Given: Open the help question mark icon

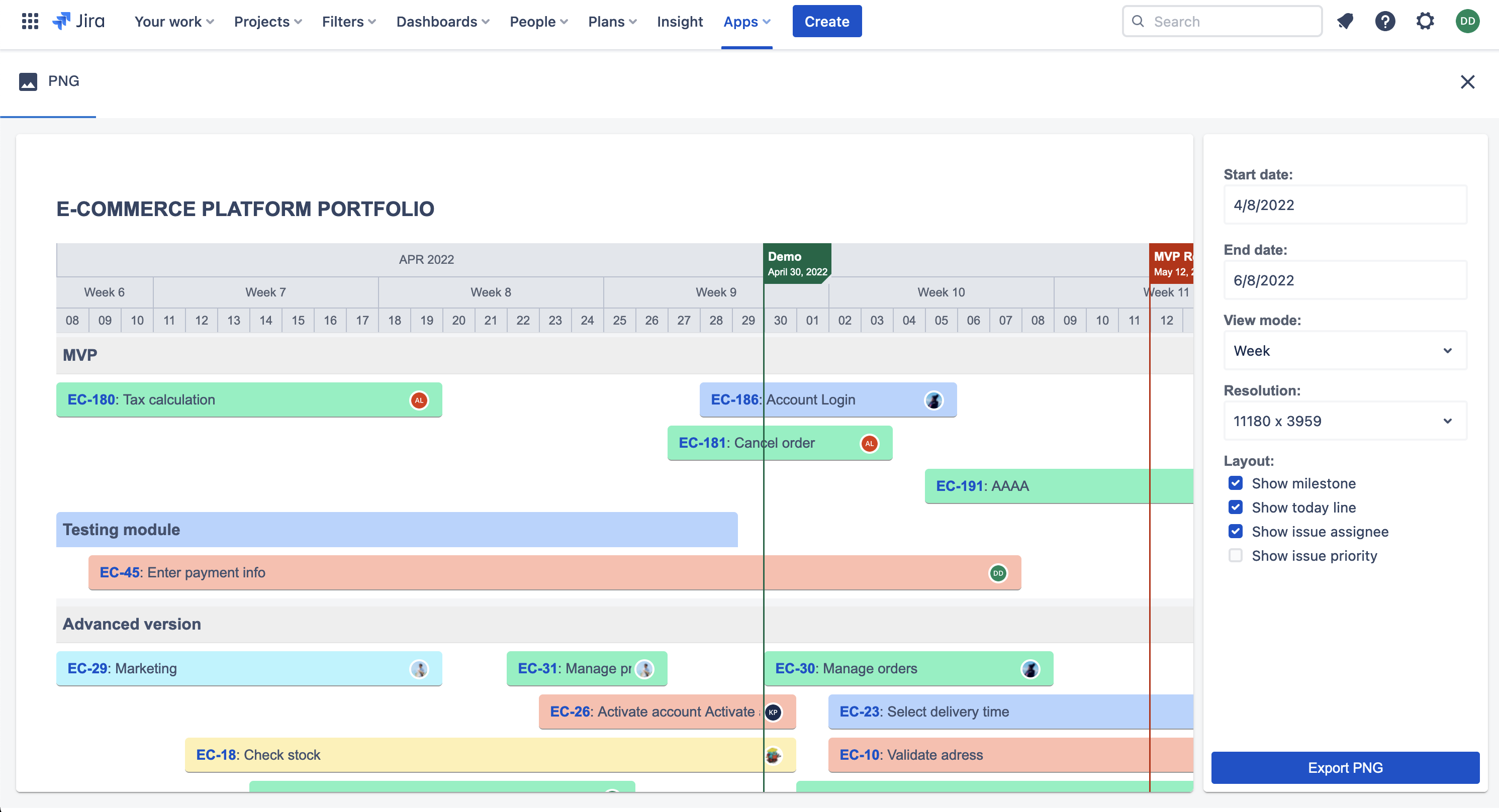Looking at the screenshot, I should tap(1385, 22).
